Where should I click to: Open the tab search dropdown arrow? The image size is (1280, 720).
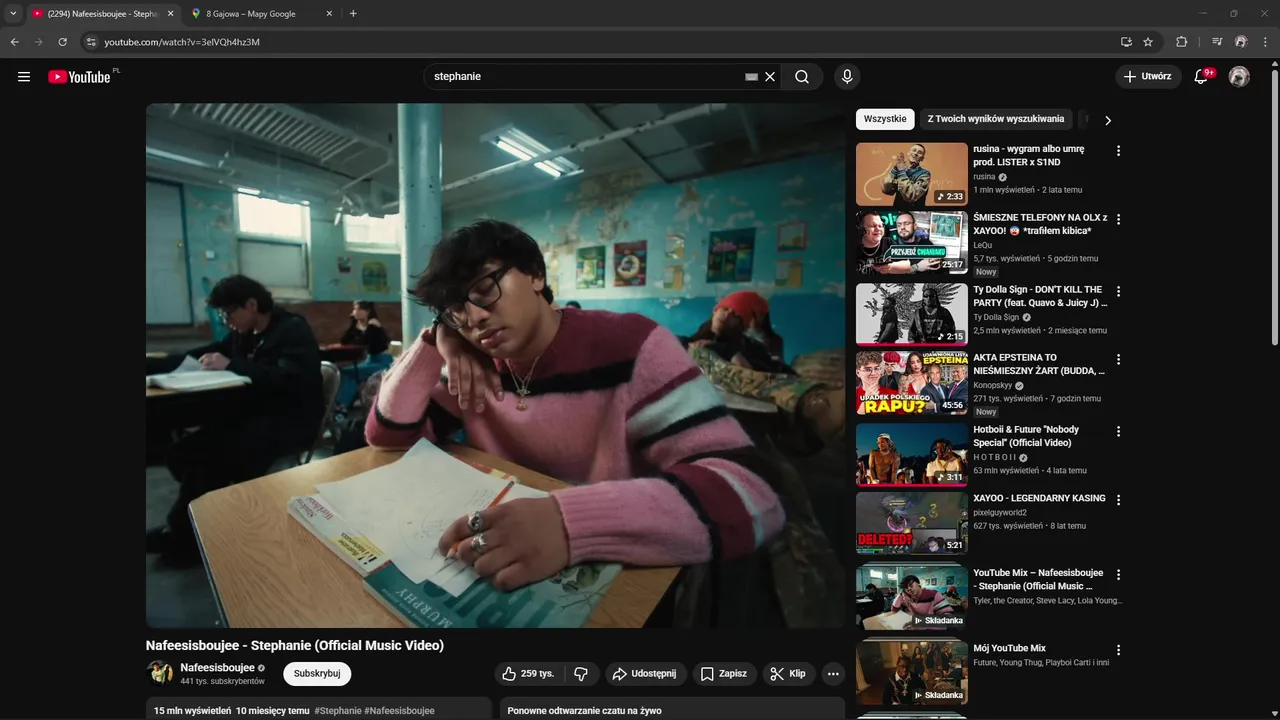13,14
